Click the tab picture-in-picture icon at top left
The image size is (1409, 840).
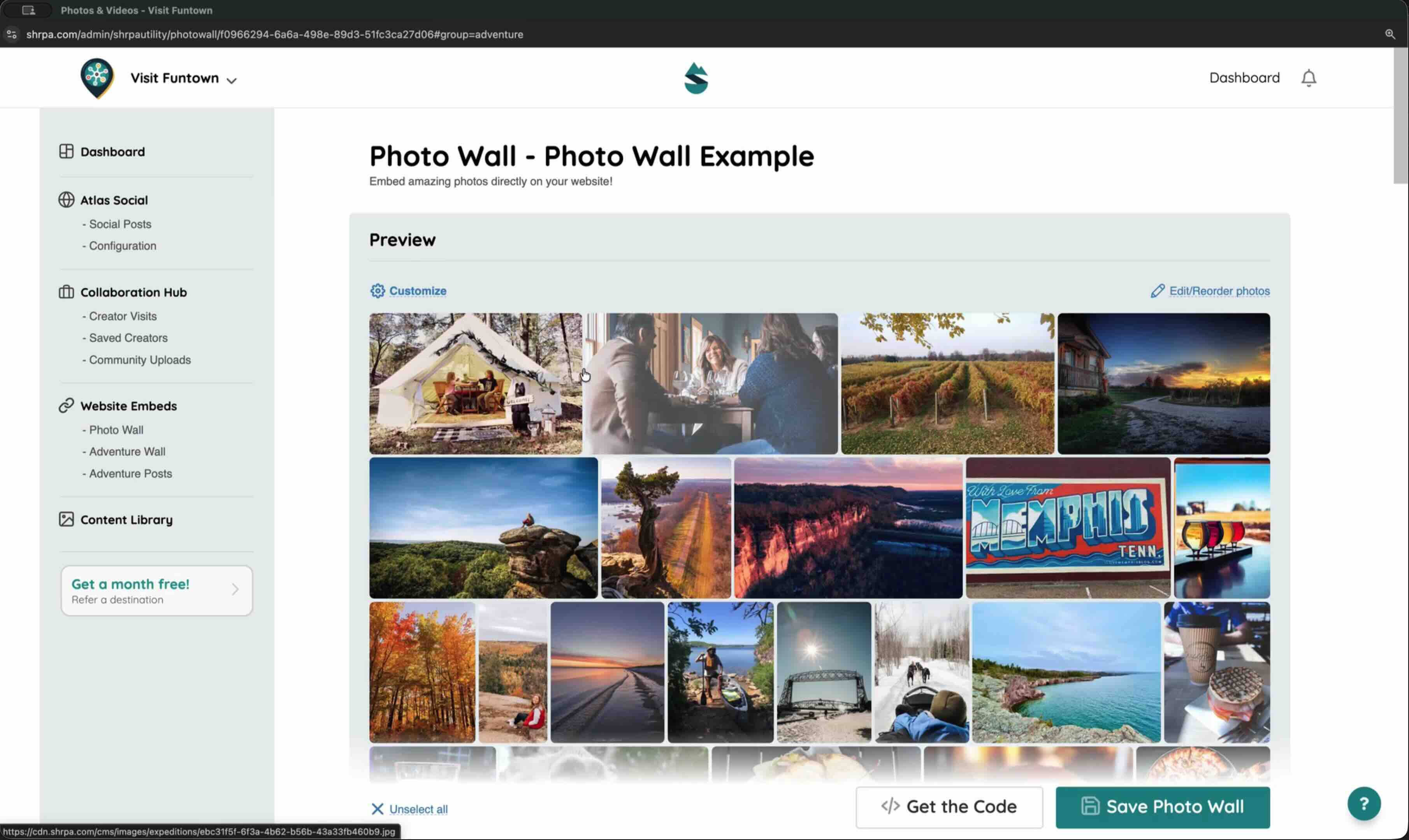click(28, 10)
